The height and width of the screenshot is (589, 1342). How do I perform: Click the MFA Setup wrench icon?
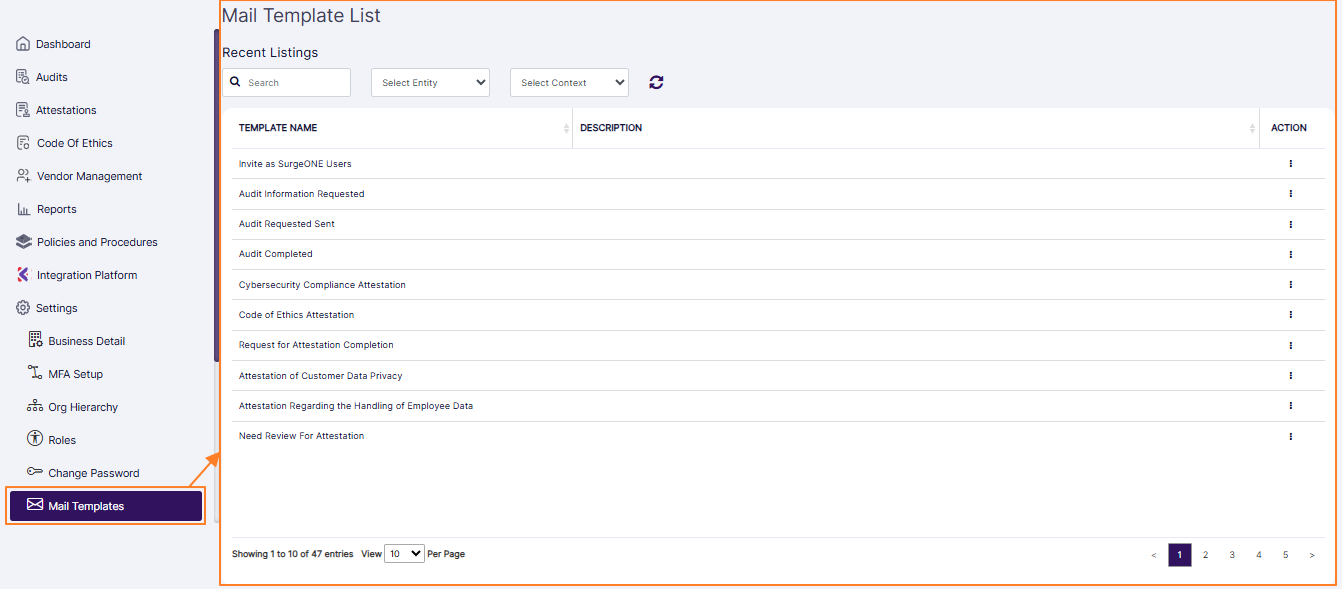coord(35,373)
